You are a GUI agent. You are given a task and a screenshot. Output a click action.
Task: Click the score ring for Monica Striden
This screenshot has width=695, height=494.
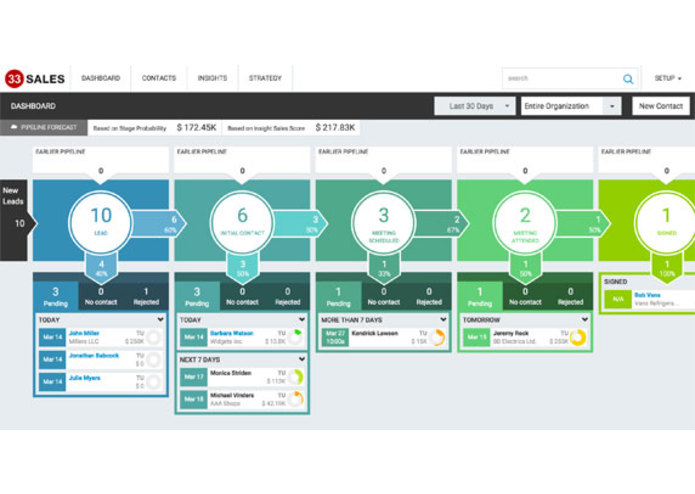tap(296, 377)
